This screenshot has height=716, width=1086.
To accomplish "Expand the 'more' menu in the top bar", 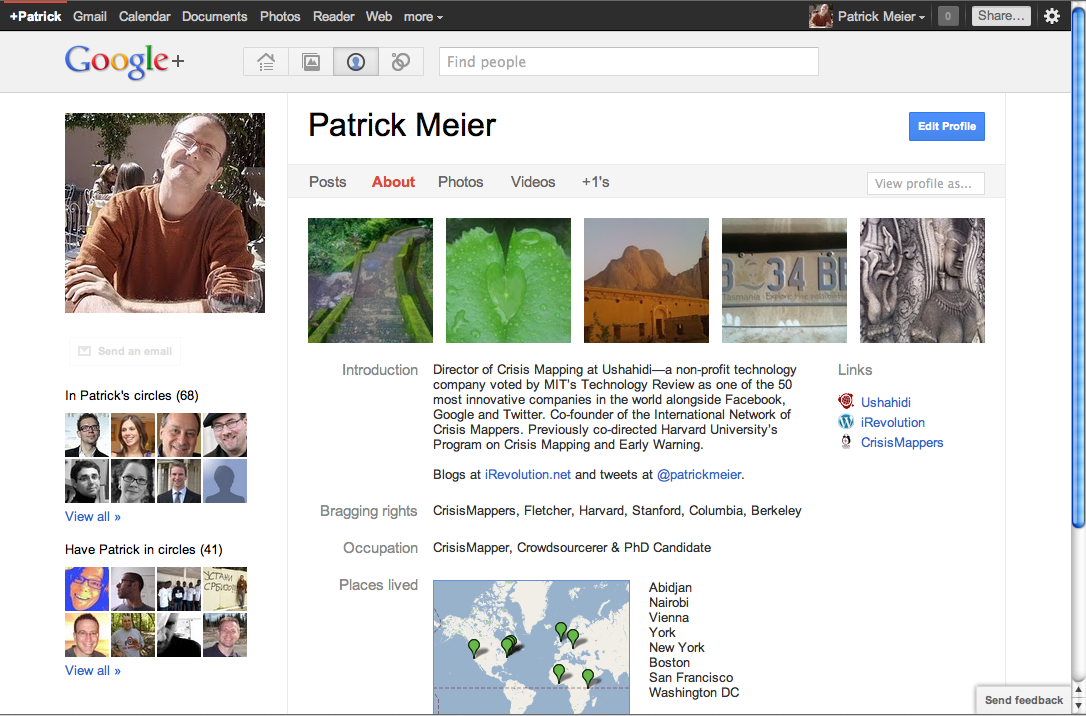I will click(x=423, y=17).
